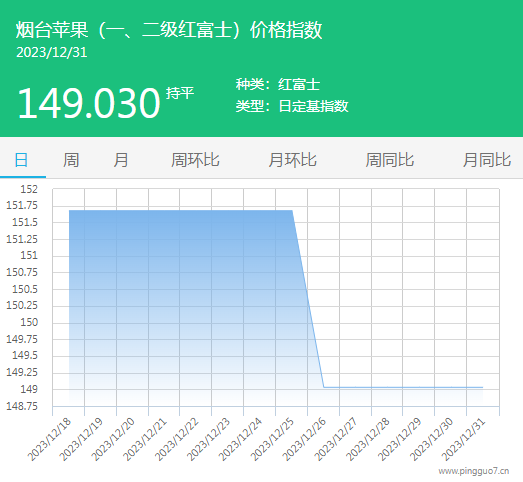Click the 152 y-axis label
This screenshot has width=523, height=482.
(x=29, y=189)
